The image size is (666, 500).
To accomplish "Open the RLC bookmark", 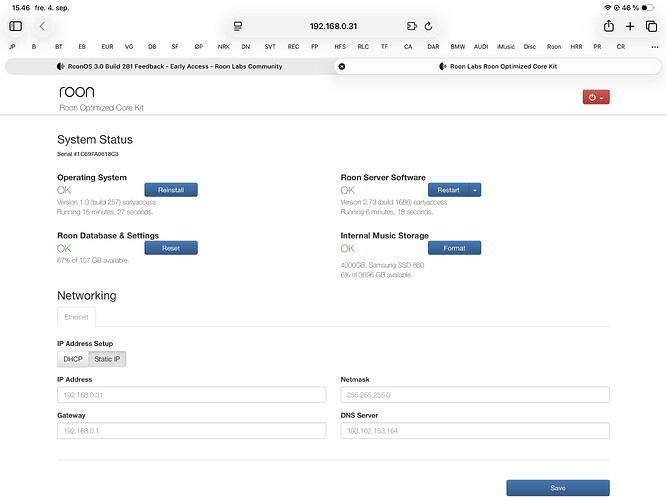I will pos(363,47).
